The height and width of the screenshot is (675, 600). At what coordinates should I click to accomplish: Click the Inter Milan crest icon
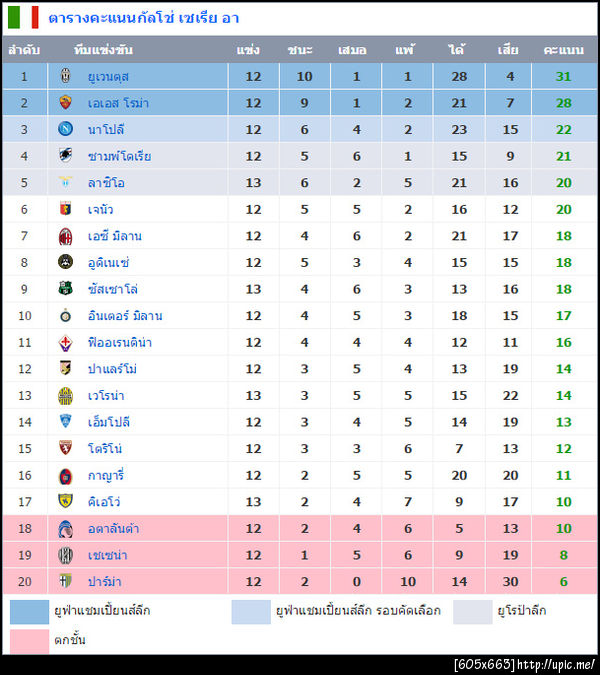pos(66,316)
